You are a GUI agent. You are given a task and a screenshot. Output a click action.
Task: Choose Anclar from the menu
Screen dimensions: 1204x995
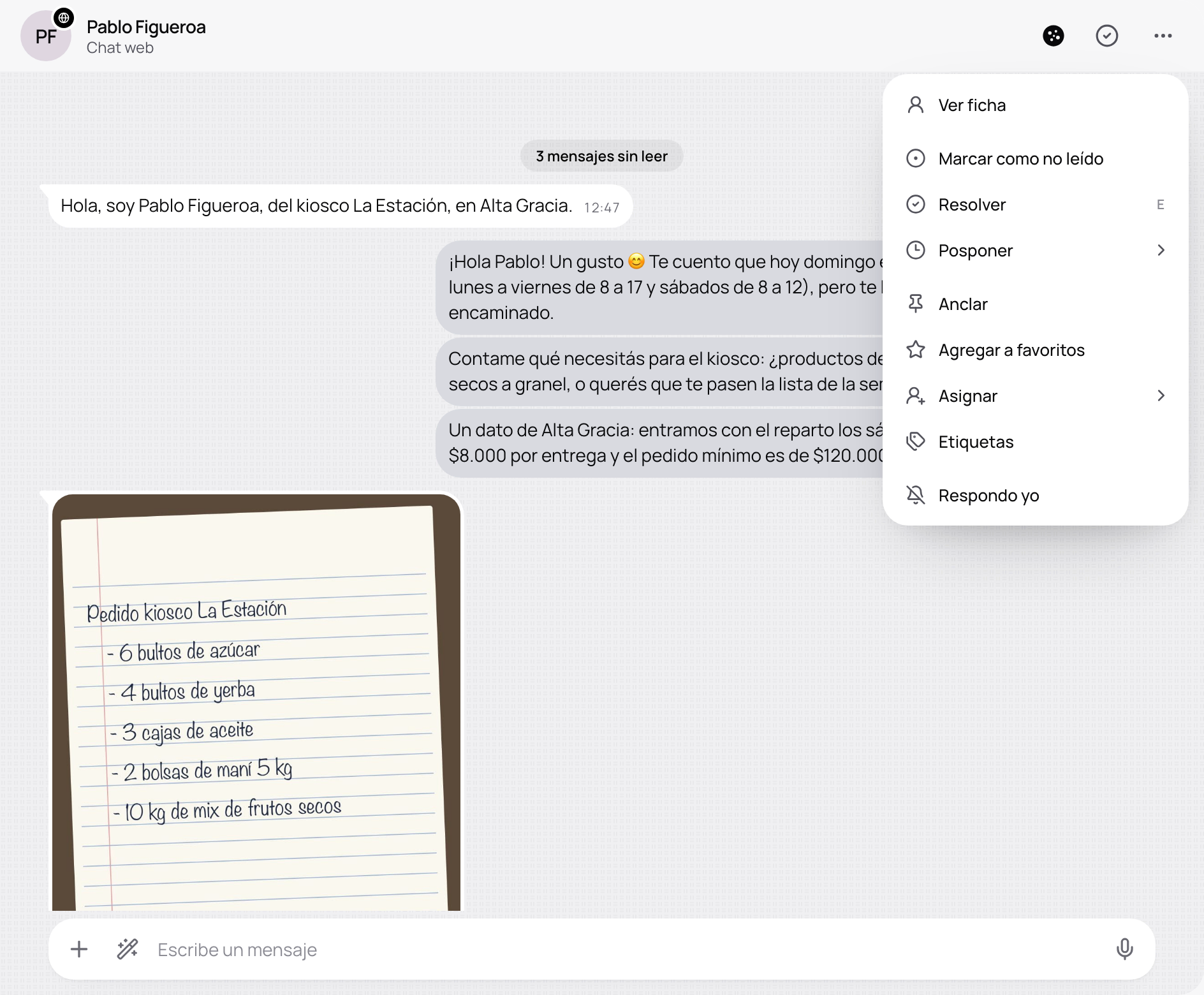click(1036, 304)
